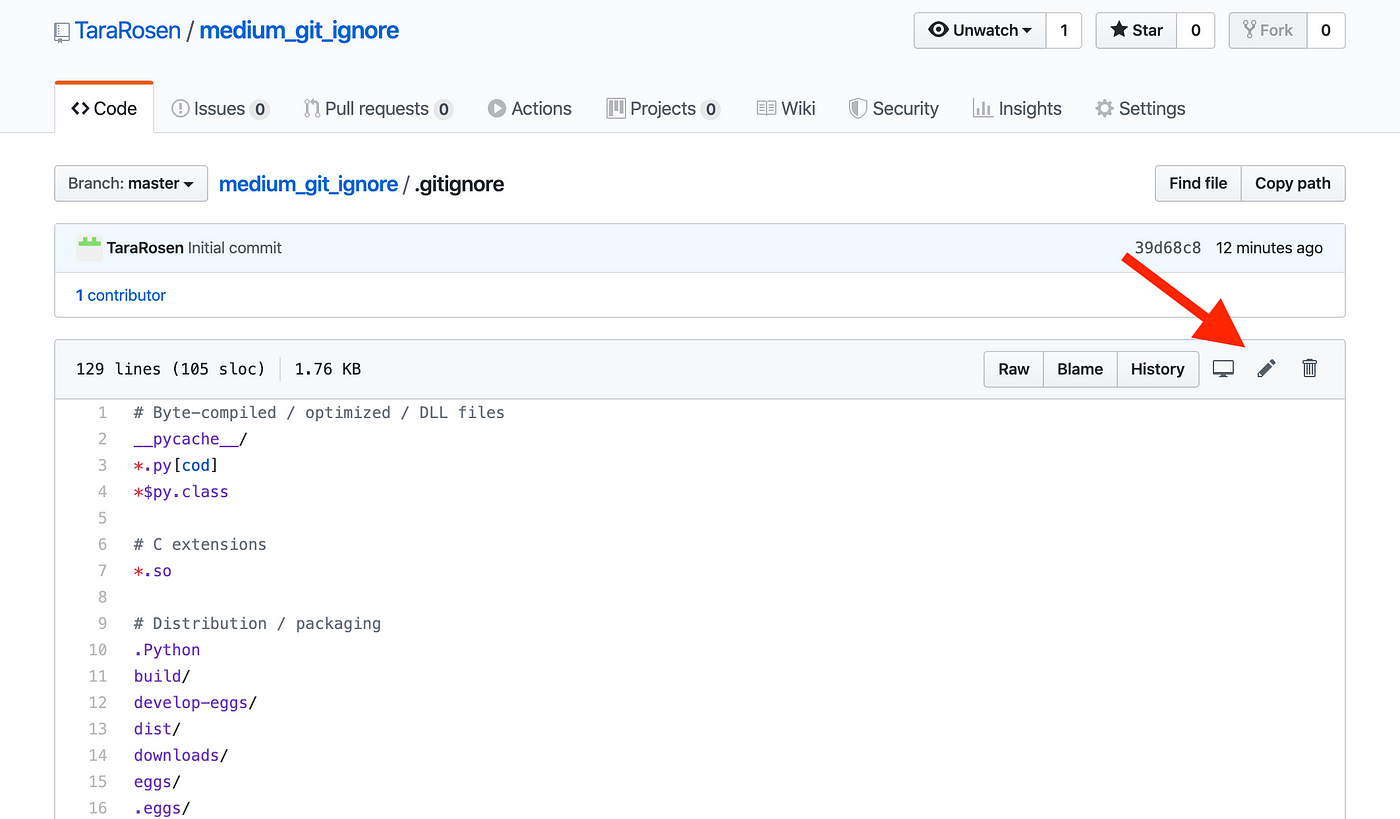1400x819 pixels.
Task: Click the 1 contributor link
Action: pyautogui.click(x=121, y=295)
